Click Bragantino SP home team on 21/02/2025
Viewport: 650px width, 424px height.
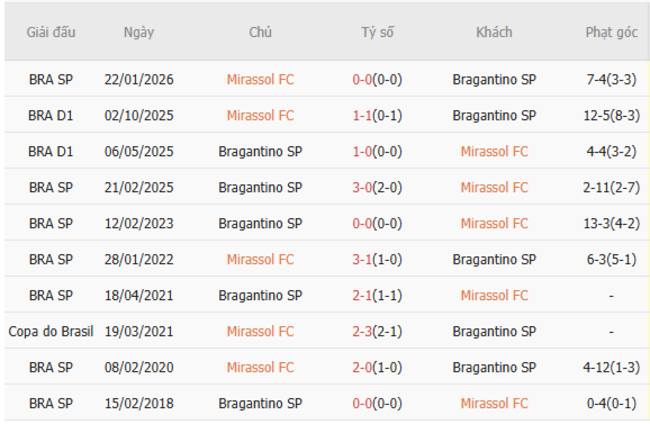tap(260, 187)
